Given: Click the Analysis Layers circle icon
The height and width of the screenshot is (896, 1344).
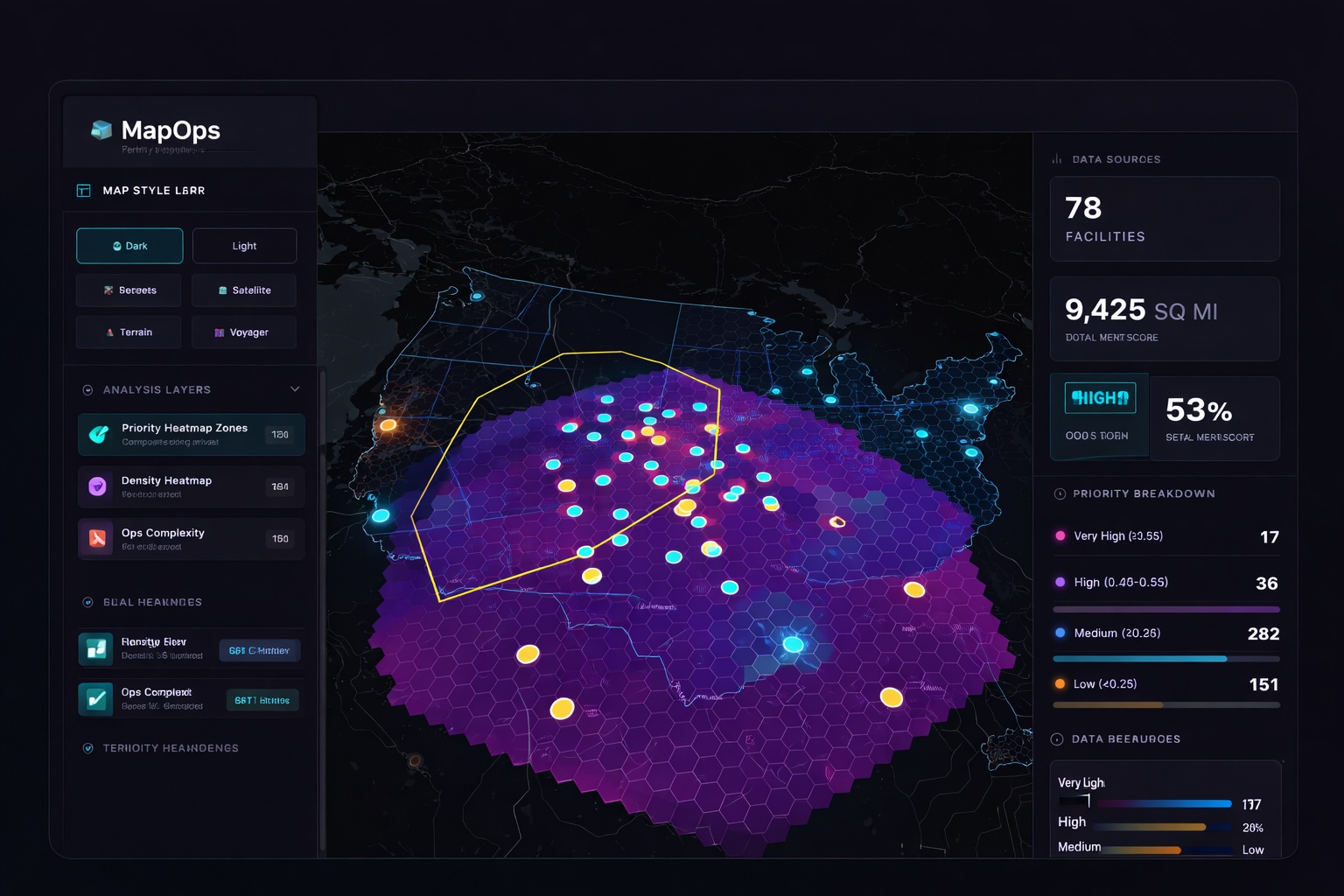Looking at the screenshot, I should (87, 389).
